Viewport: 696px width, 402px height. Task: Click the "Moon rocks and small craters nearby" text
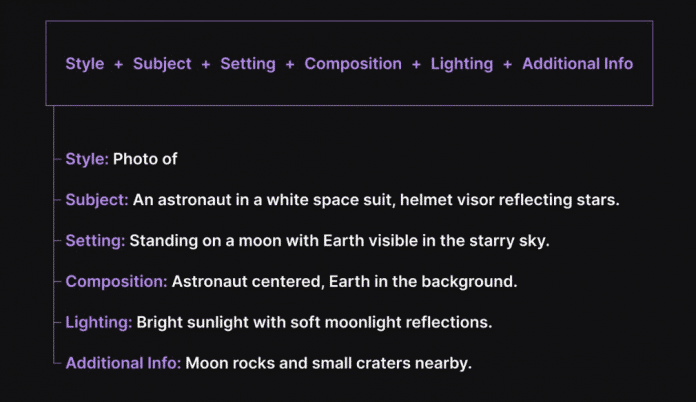click(328, 363)
